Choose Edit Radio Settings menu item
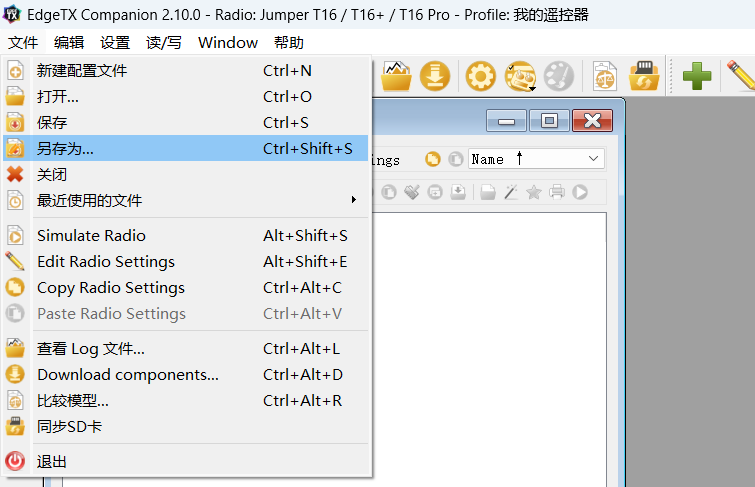 [186, 262]
